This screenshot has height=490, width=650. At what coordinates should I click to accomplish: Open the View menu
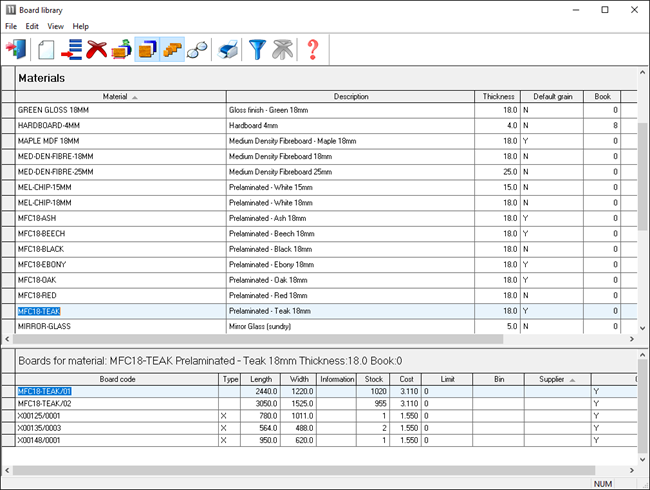tap(55, 26)
